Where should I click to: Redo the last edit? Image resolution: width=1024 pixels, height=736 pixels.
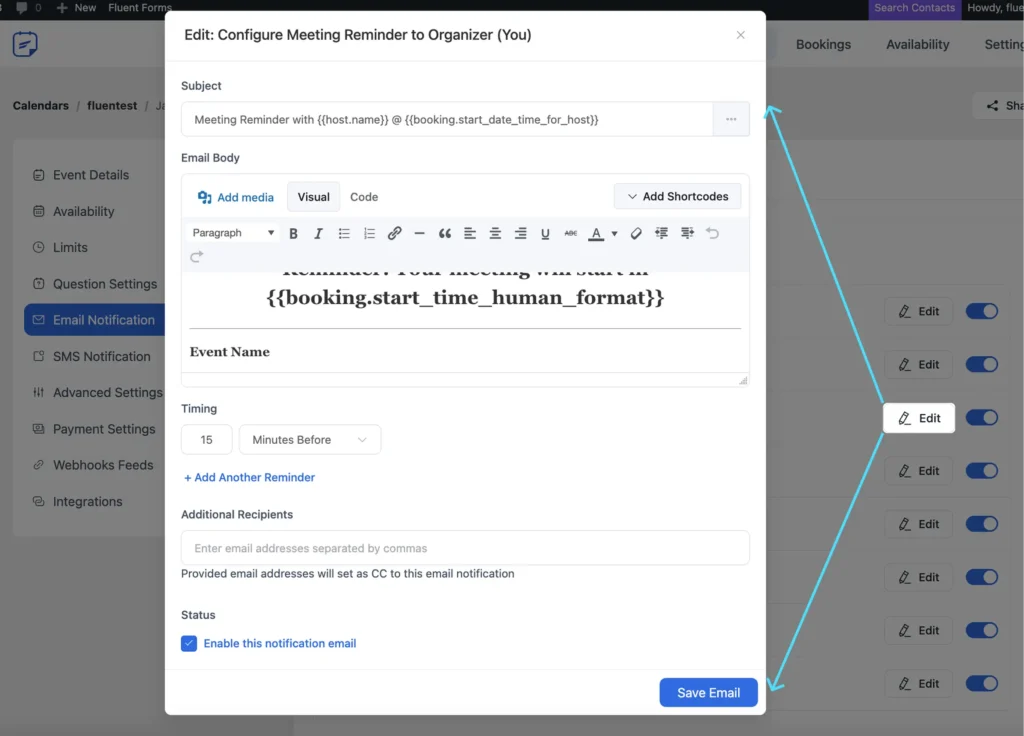[197, 257]
